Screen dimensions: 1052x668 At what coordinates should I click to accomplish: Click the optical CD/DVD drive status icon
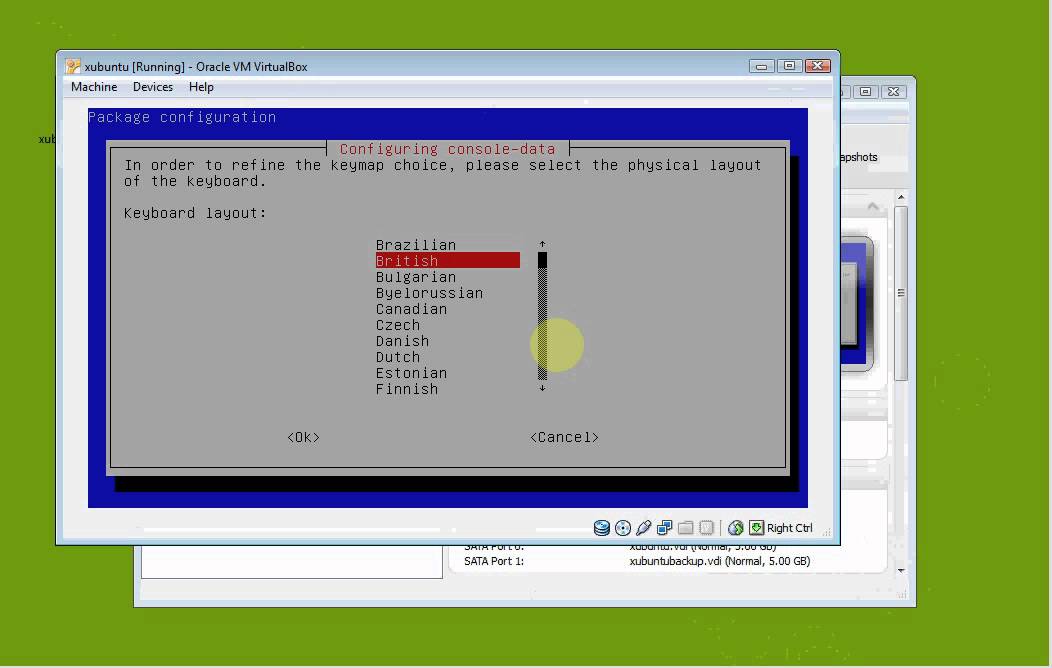tap(623, 528)
